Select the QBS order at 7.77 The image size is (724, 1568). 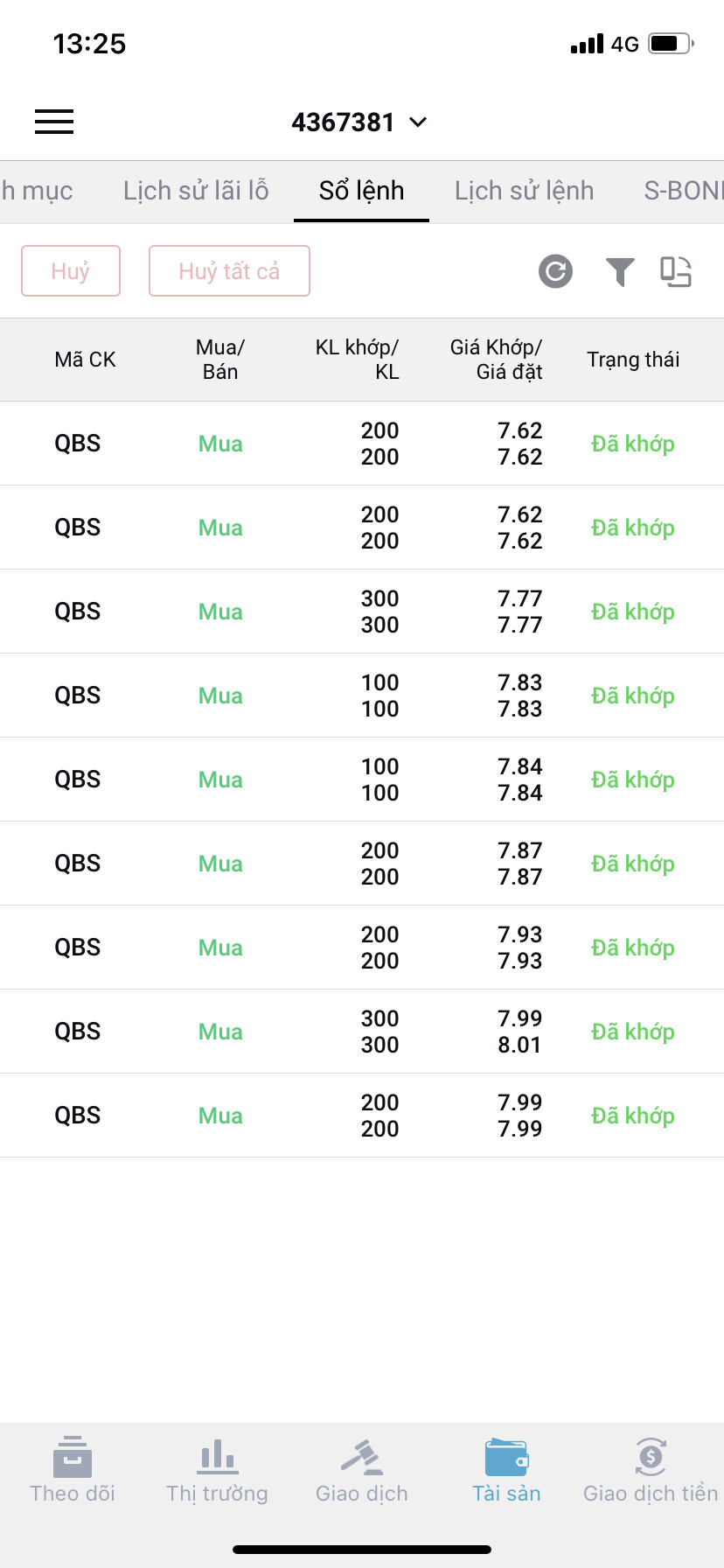tap(362, 612)
